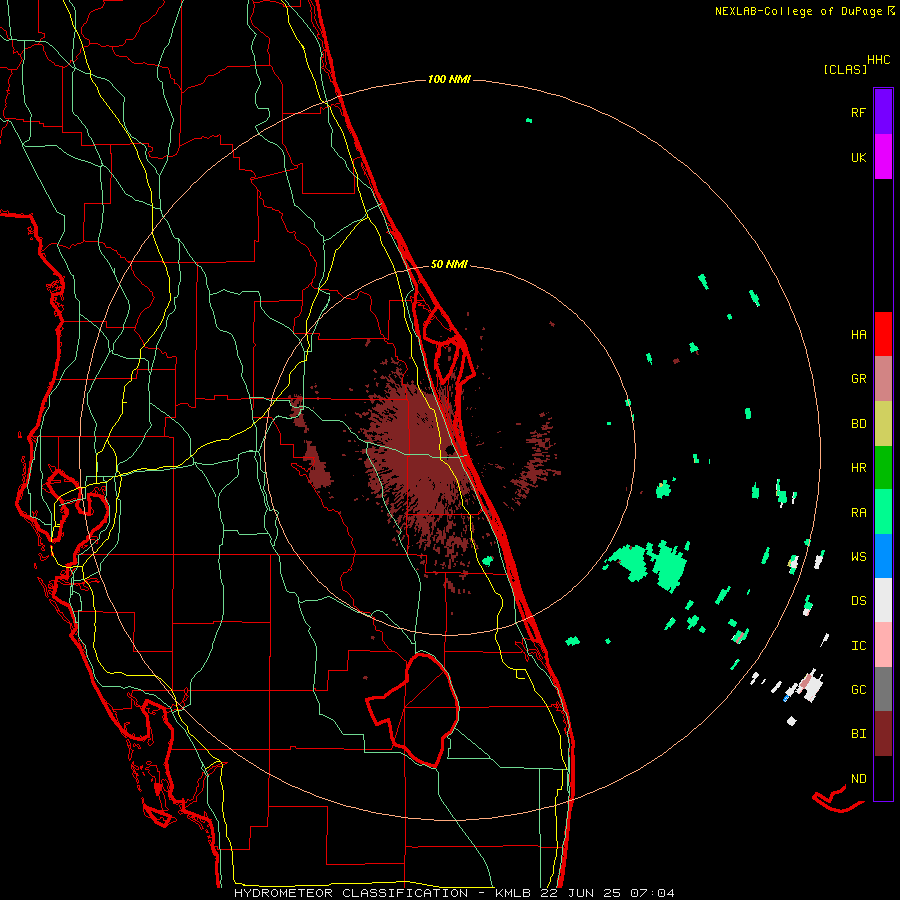Click the '[CLAS]' units text
The height and width of the screenshot is (900, 900).
click(845, 70)
